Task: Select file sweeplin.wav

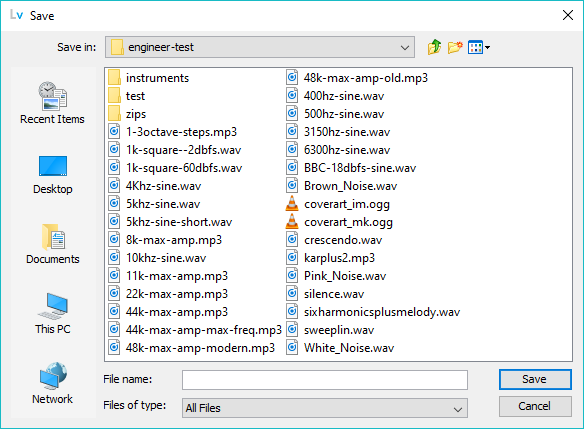Action: pyautogui.click(x=330, y=330)
